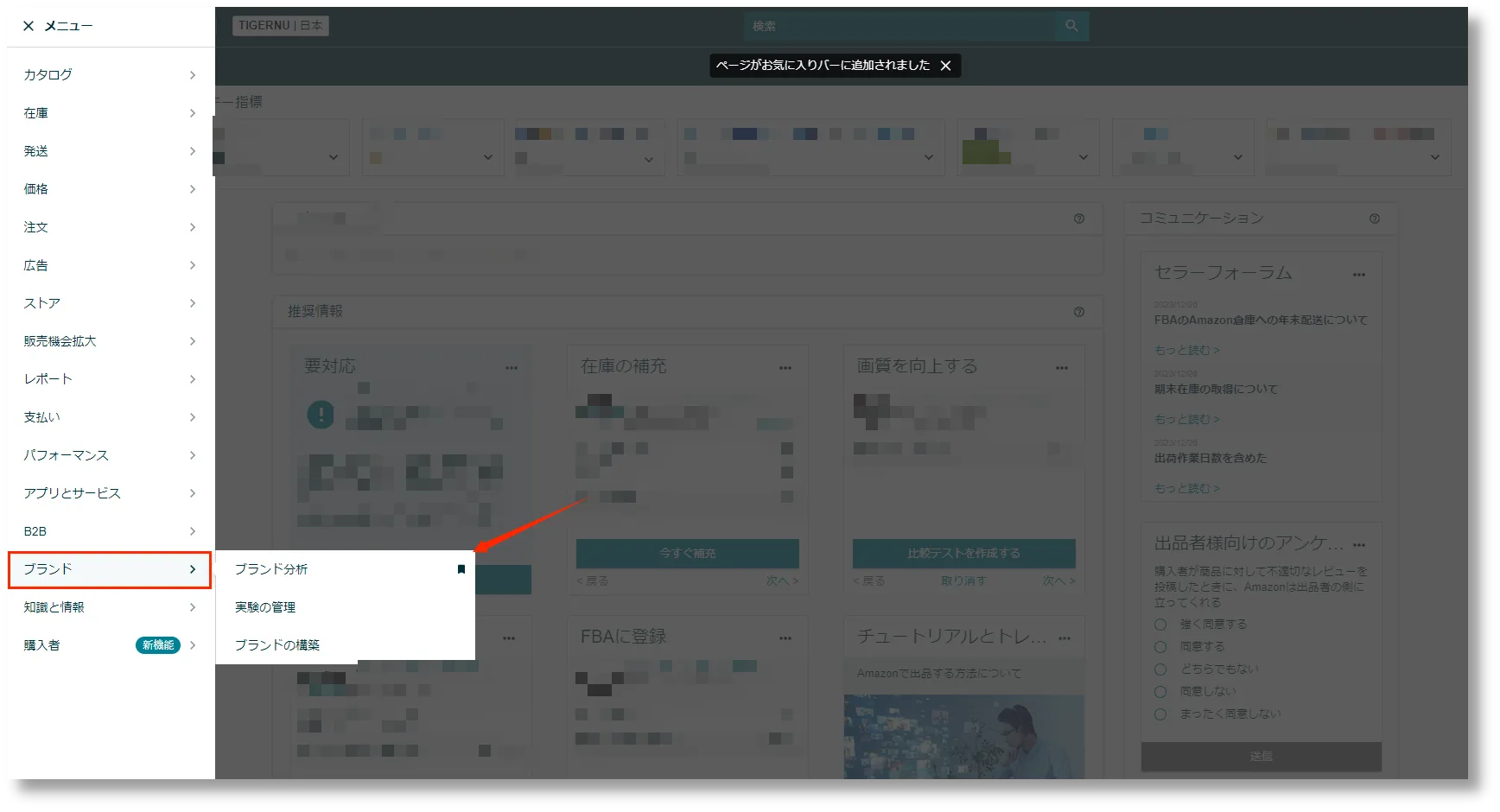Open the three-dot menu on 出品者様向けのアンケ card
This screenshot has height=812, width=1500.
(x=1358, y=545)
